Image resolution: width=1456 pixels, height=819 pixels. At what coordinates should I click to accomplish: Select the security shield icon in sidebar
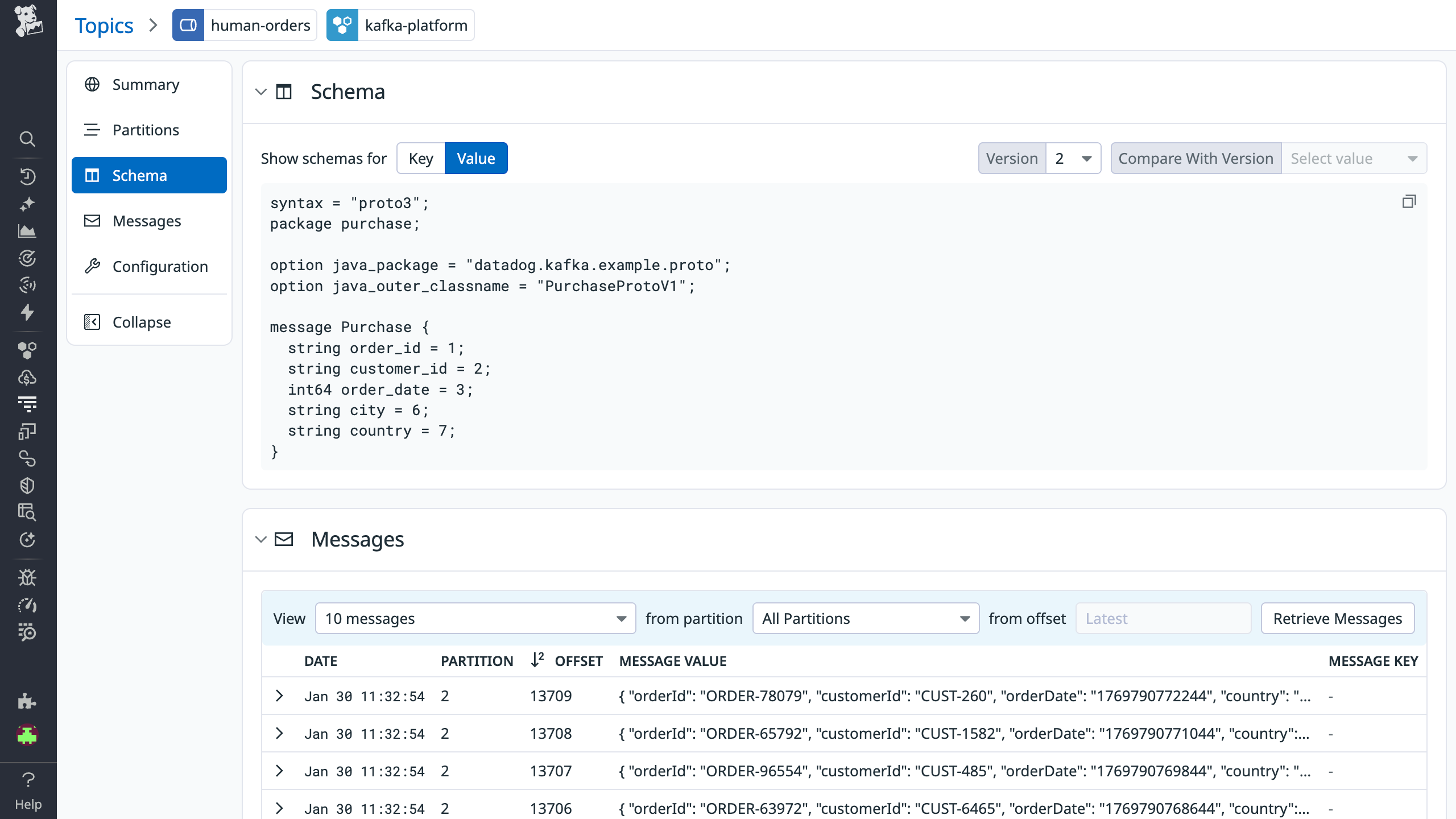pos(27,485)
